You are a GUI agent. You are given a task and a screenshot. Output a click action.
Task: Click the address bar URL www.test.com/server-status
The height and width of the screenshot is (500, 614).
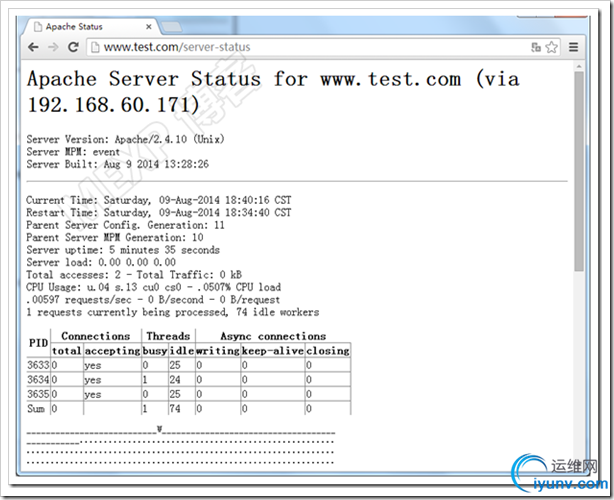[x=177, y=47]
